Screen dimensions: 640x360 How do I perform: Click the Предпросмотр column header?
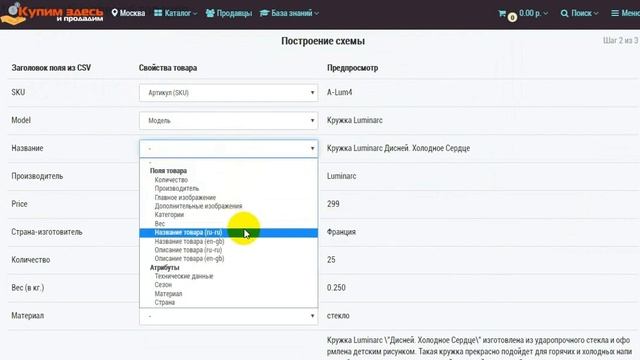[352, 68]
